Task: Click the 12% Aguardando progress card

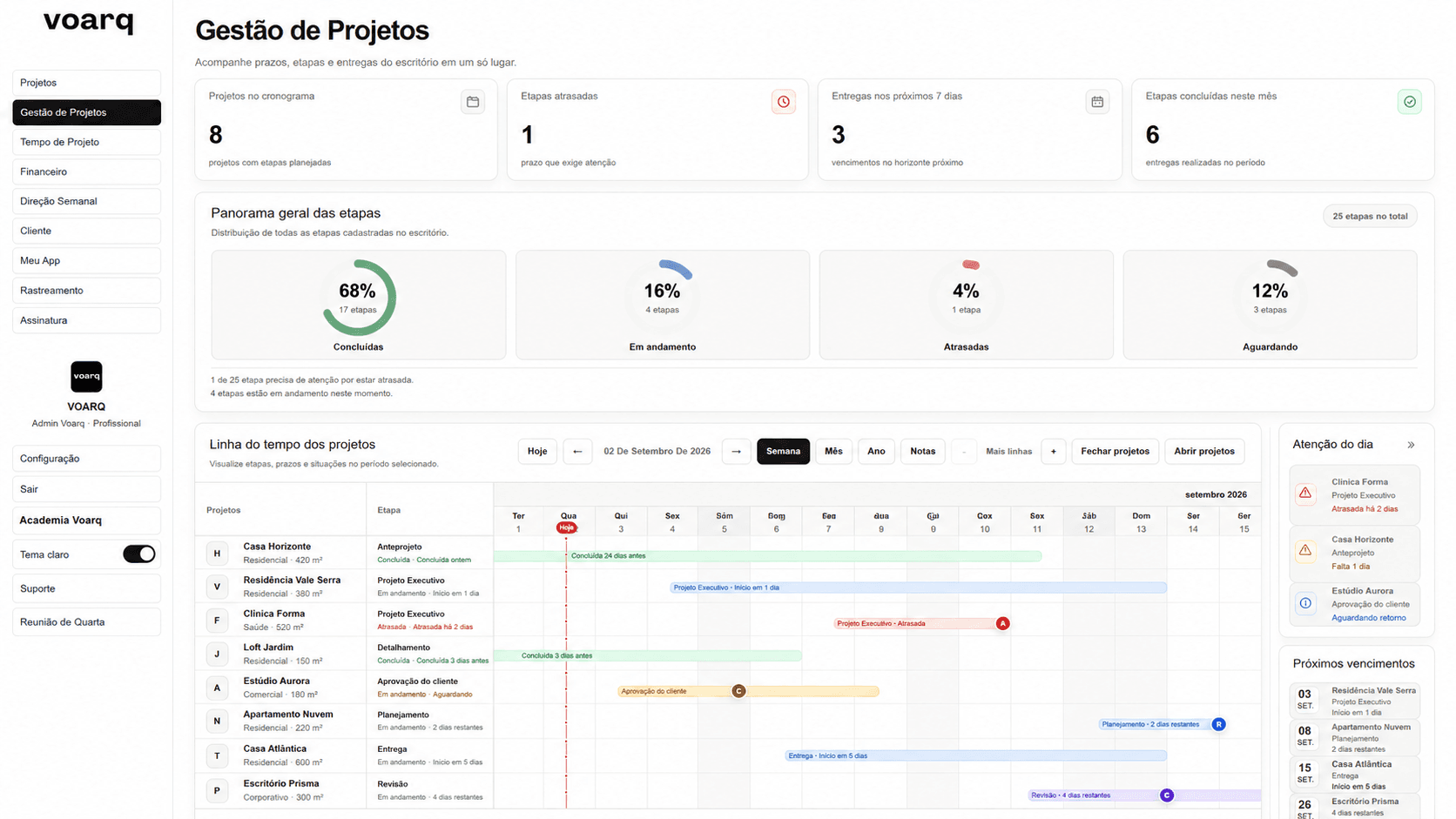Action: (1270, 305)
